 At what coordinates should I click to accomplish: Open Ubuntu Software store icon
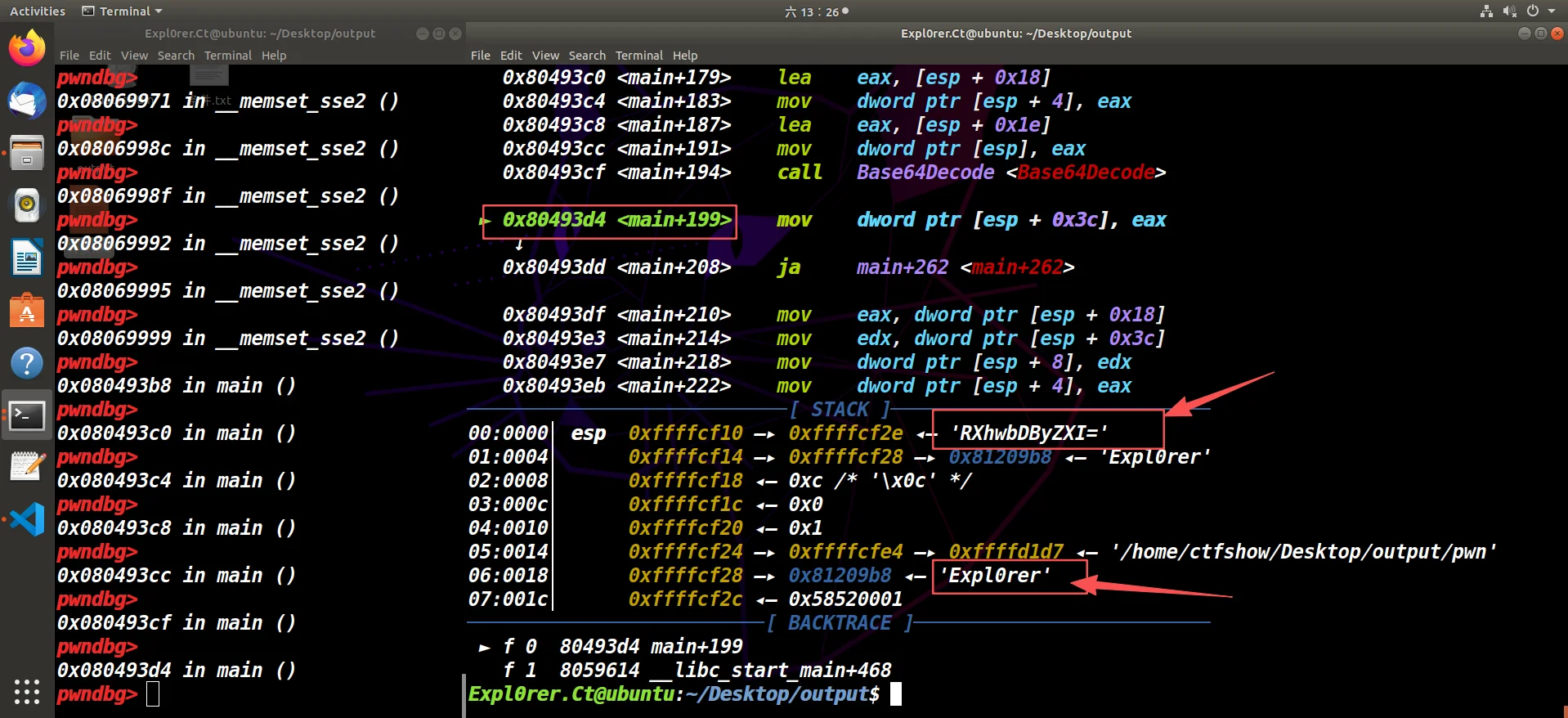(x=27, y=311)
